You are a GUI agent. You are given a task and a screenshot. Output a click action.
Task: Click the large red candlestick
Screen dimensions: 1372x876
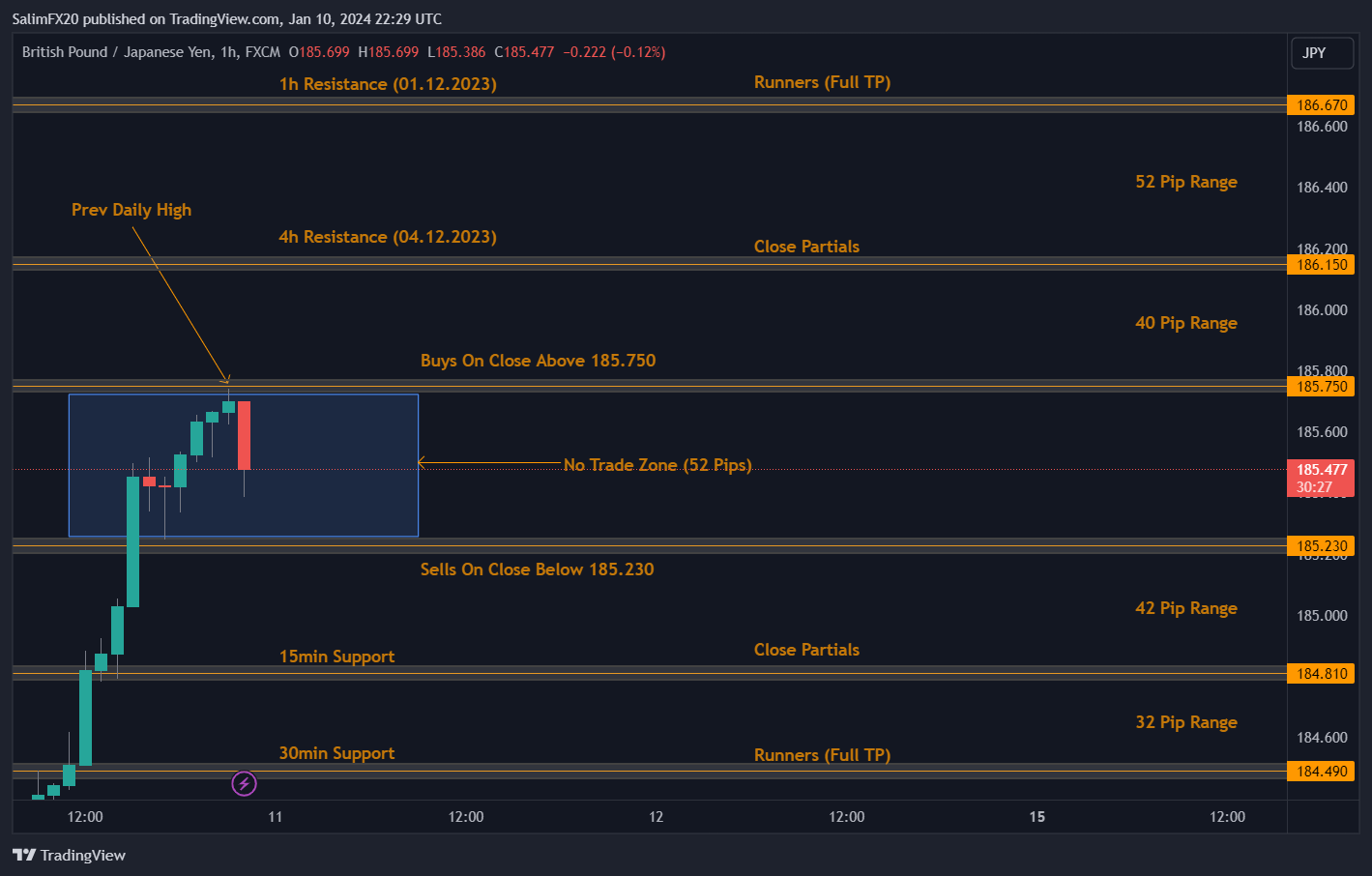coord(244,435)
